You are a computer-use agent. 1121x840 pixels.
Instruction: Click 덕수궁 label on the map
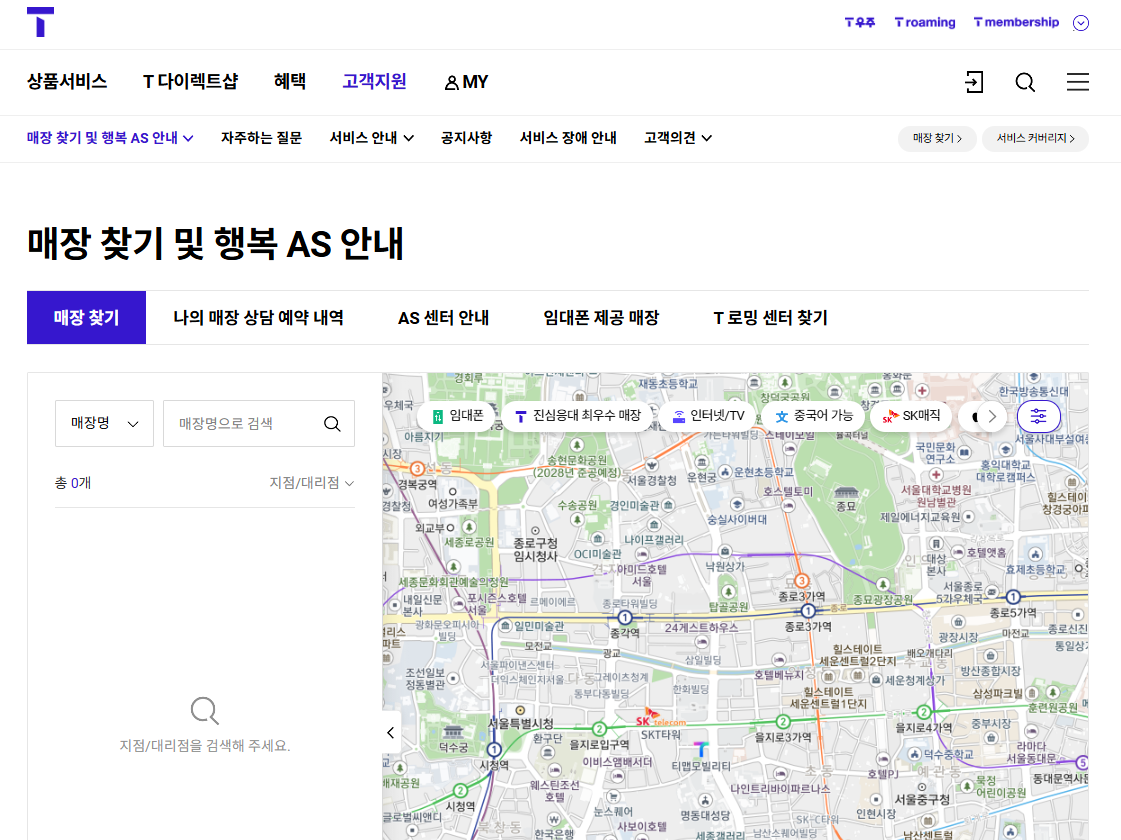point(453,748)
